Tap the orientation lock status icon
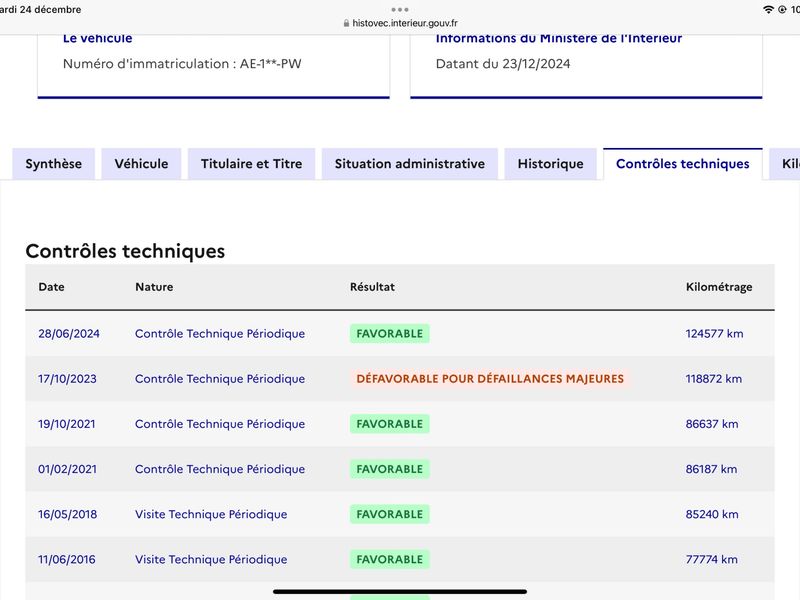Viewport: 800px width, 600px height. tap(782, 9)
